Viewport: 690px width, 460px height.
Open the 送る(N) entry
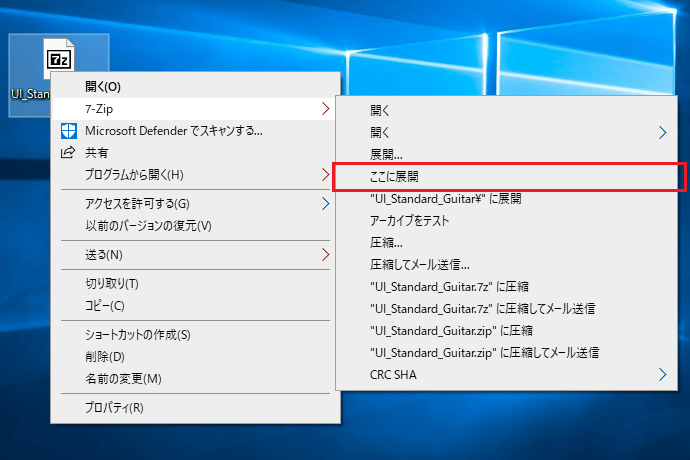pyautogui.click(x=196, y=254)
